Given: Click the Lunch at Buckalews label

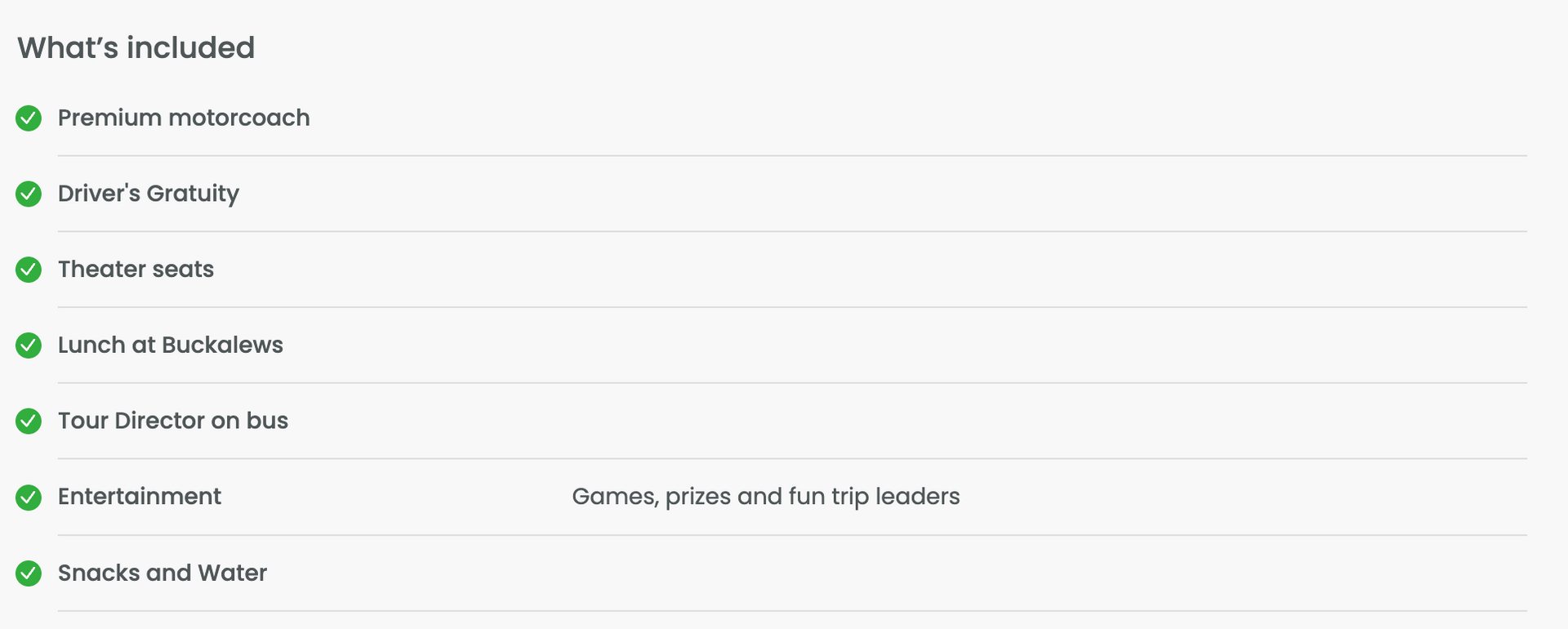Looking at the screenshot, I should pyautogui.click(x=171, y=345).
